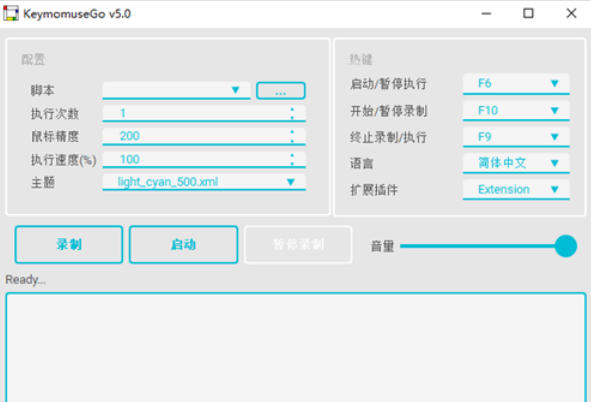Click the 扩展插件 label
This screenshot has height=402, width=591.
pyautogui.click(x=374, y=190)
